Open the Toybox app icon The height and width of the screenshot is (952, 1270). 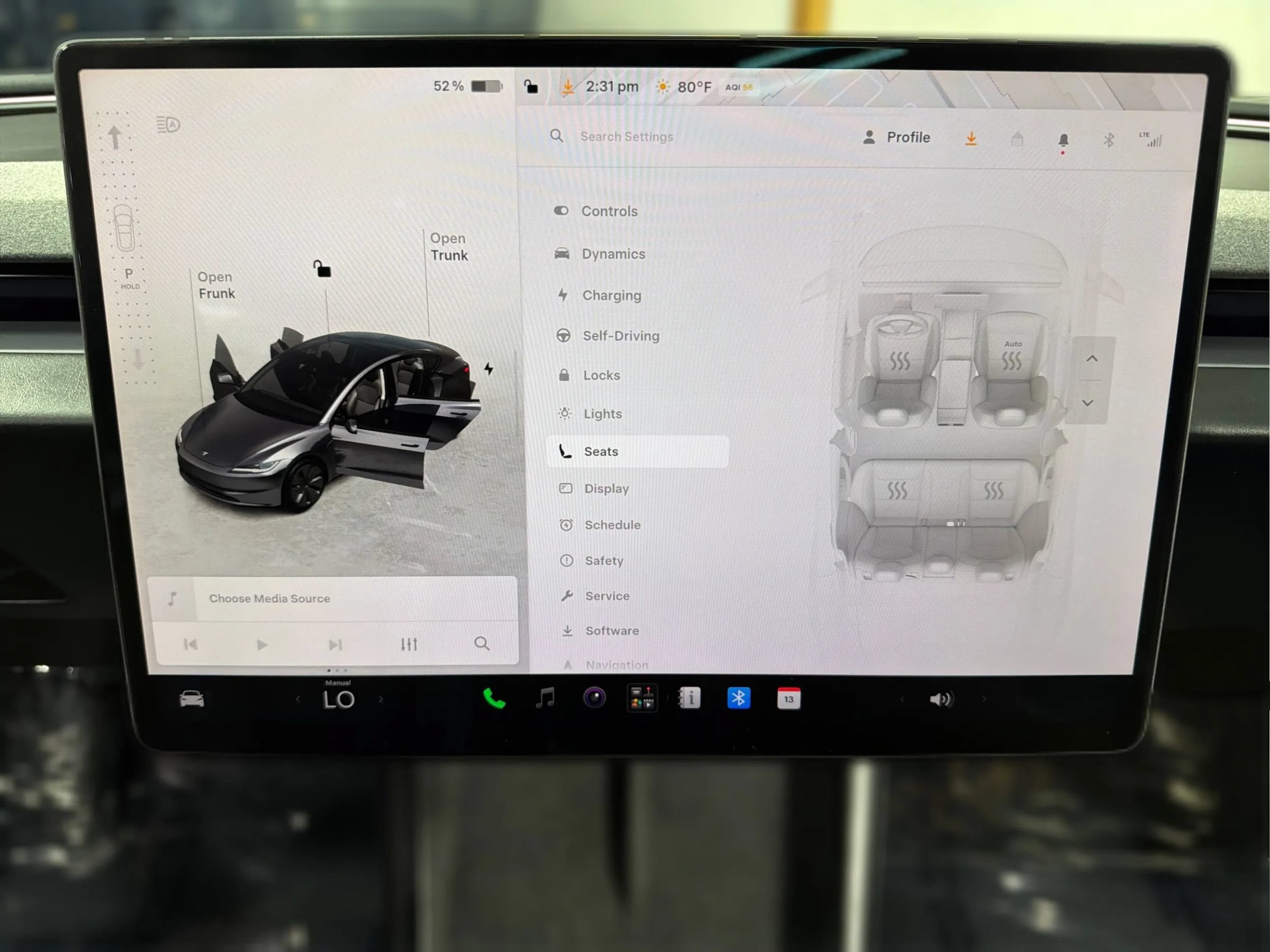point(642,698)
